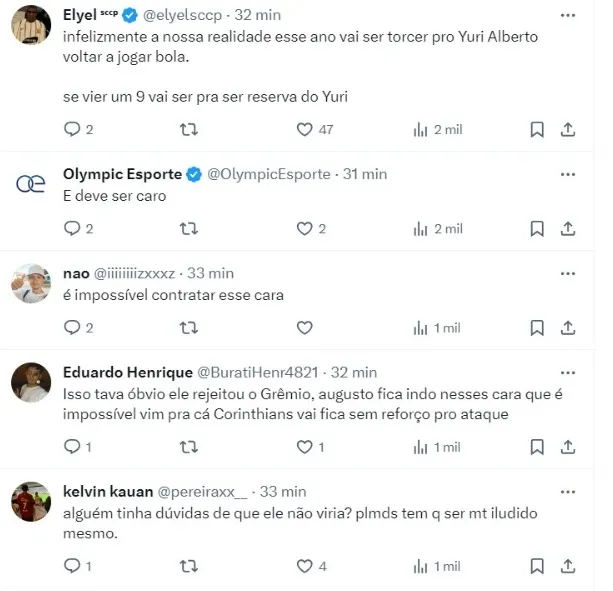The height and width of the screenshot is (591, 613).
Task: Click kelvin kauan's profile picture
Action: 30,500
